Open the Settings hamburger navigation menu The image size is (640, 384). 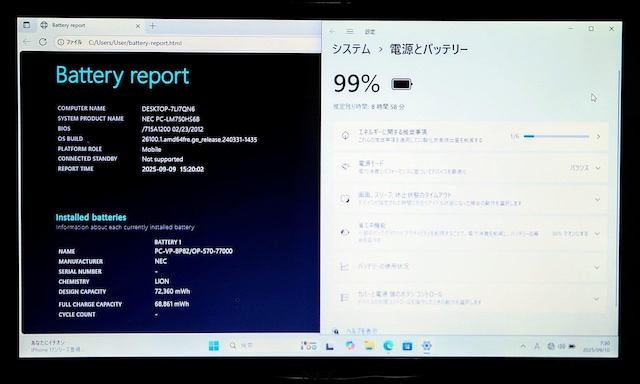pyautogui.click(x=350, y=31)
